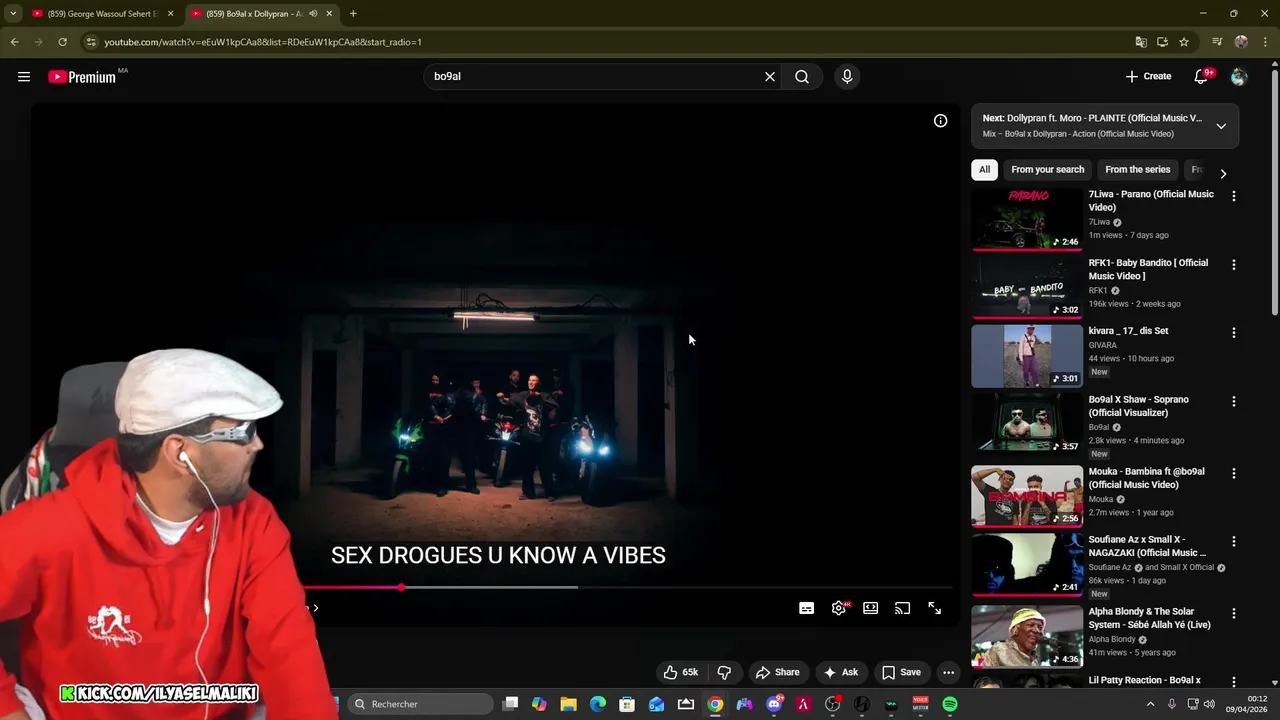Open options for Mouka - Bambina video
The height and width of the screenshot is (720, 1280).
1233,474
